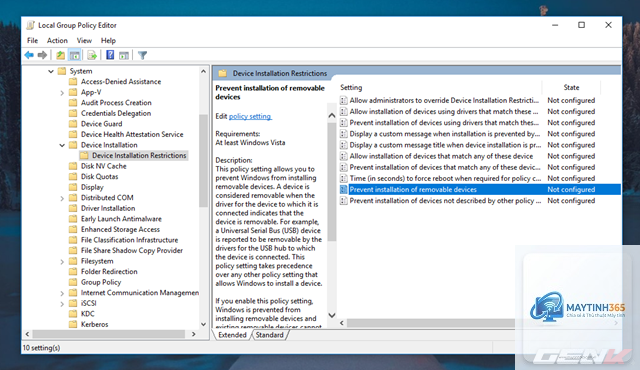Click the Filter funnel icon

pos(142,55)
